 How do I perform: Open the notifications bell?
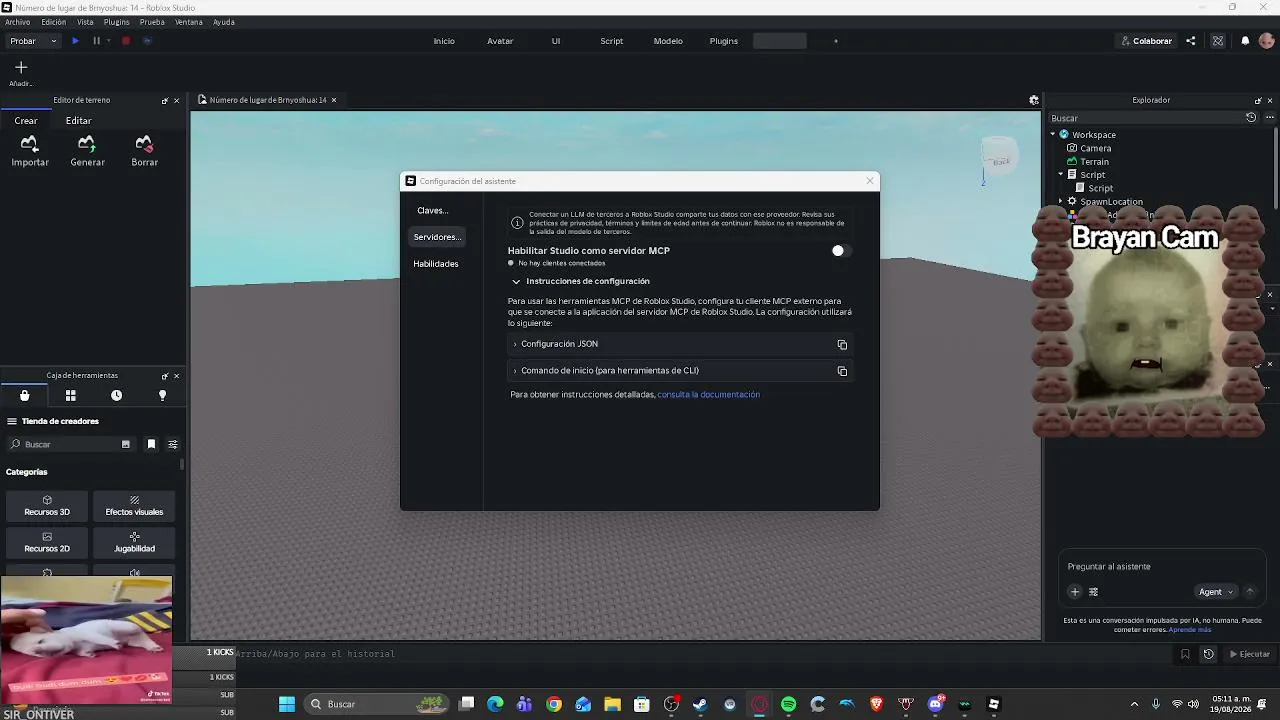(x=1245, y=41)
